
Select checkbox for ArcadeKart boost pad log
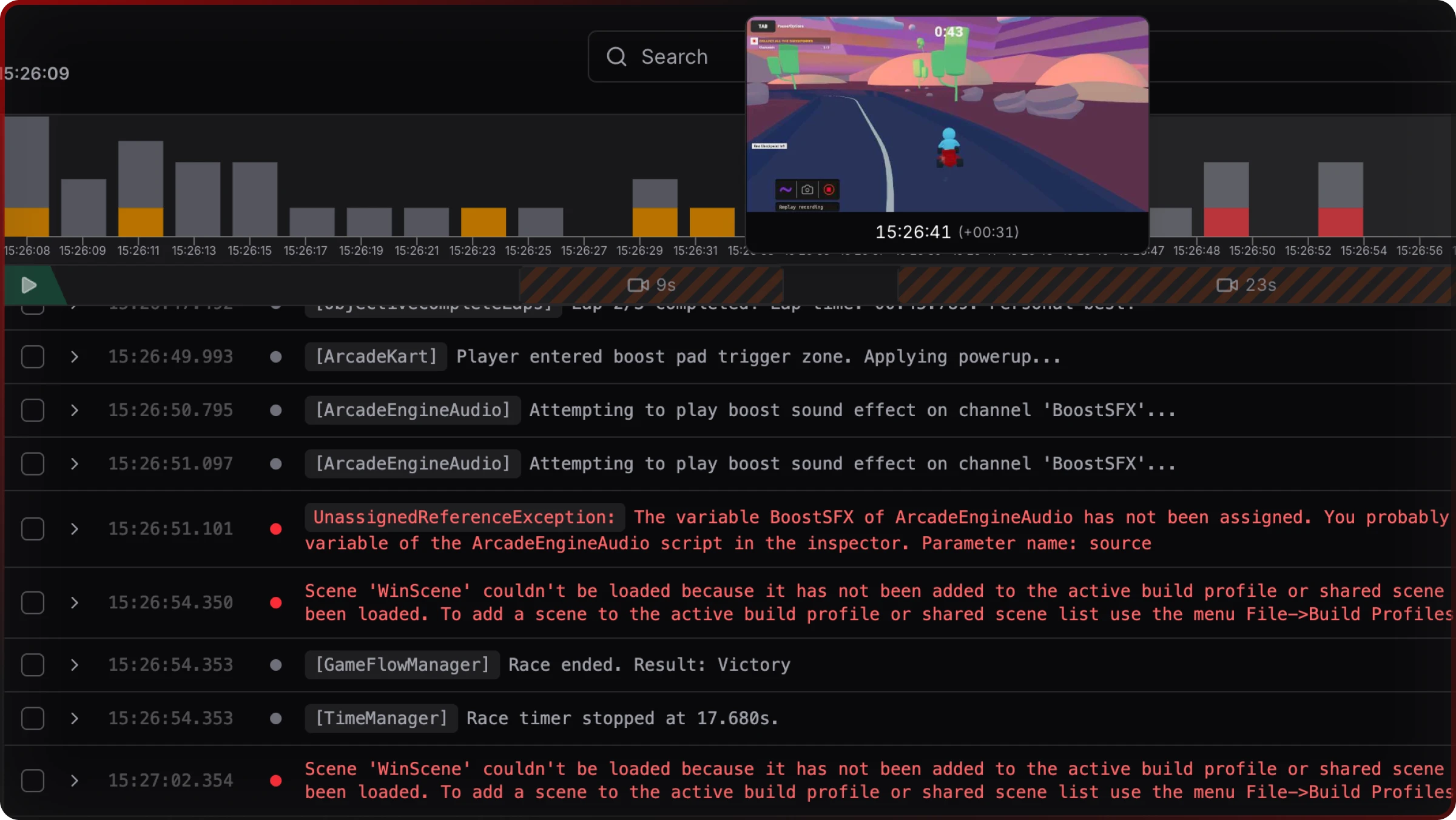[33, 357]
